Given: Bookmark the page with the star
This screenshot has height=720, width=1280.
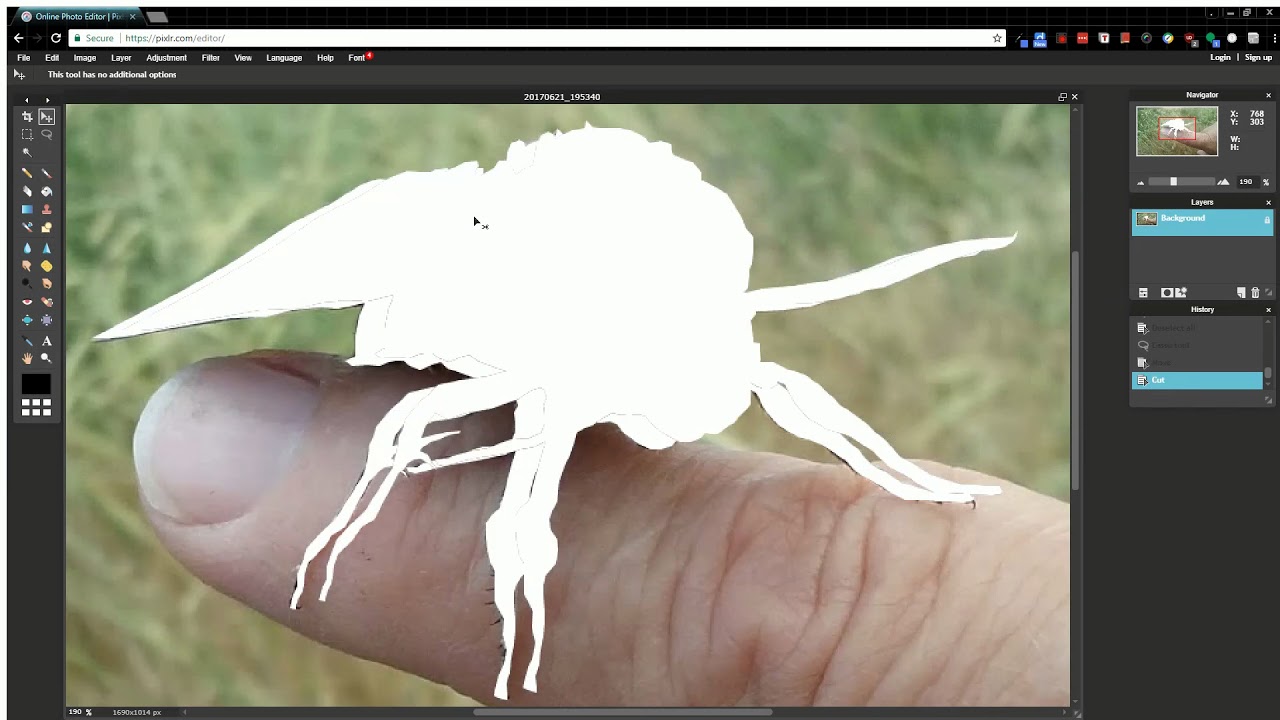Looking at the screenshot, I should (x=997, y=38).
